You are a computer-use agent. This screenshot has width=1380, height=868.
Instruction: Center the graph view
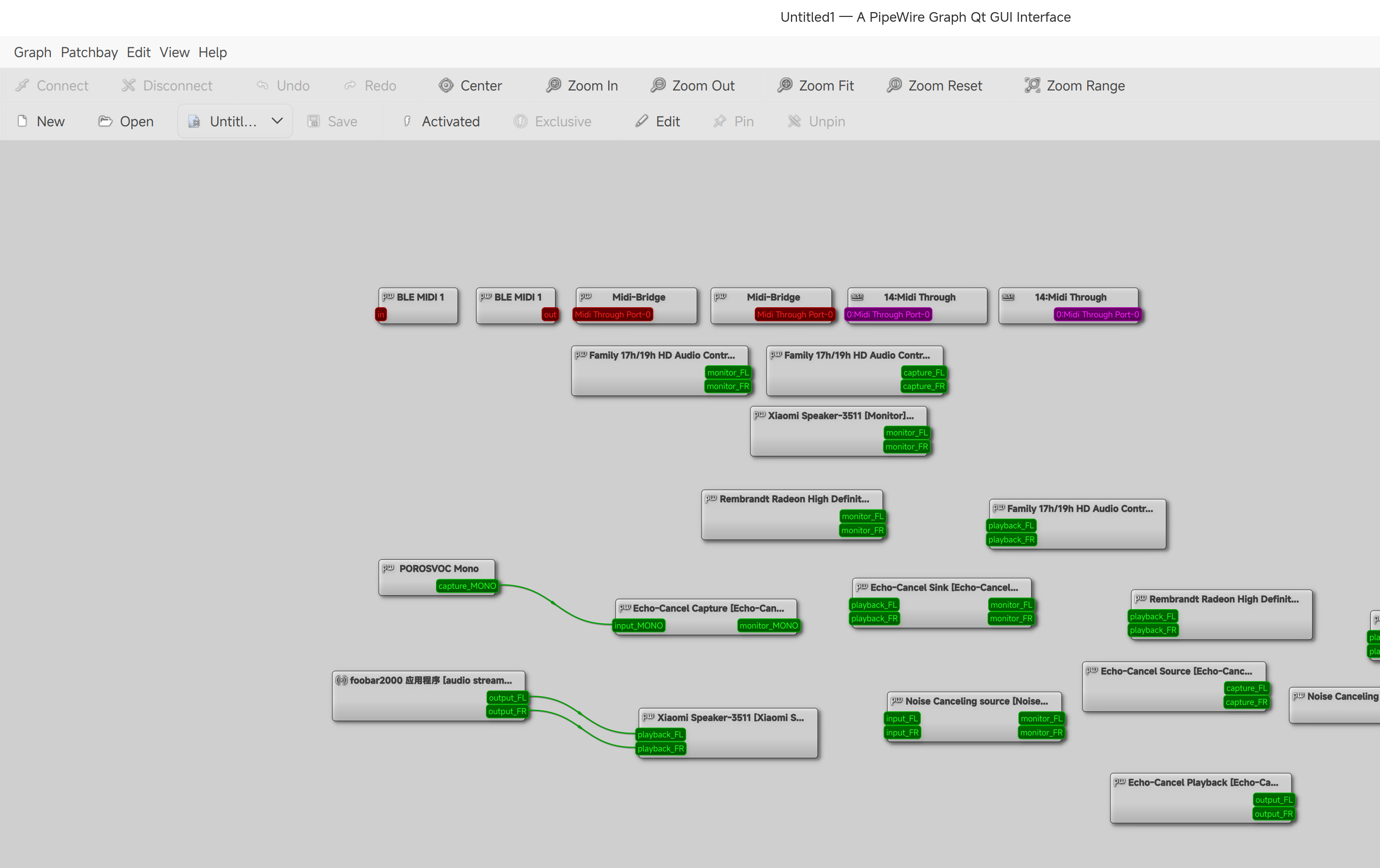(470, 85)
